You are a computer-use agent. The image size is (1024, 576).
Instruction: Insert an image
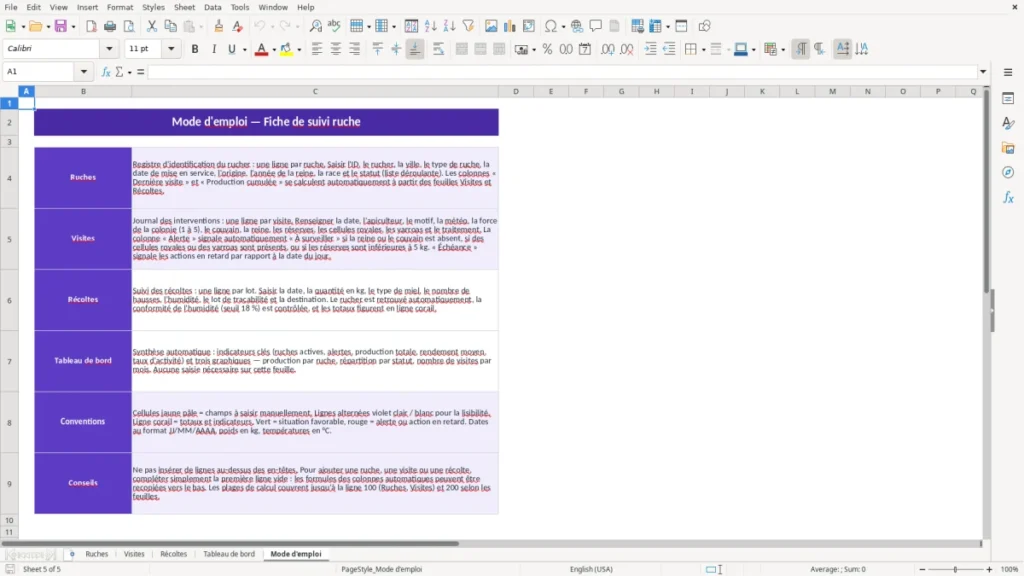tap(491, 26)
